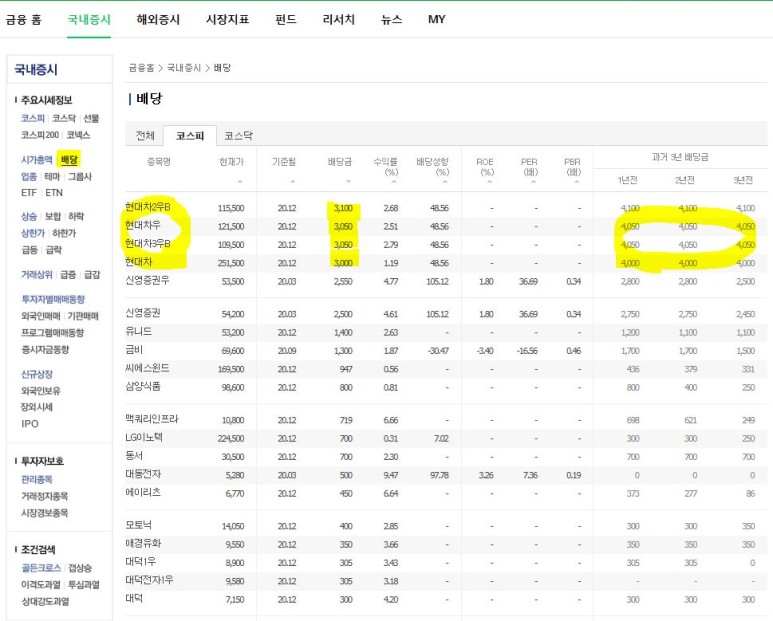This screenshot has width=773, height=621.
Task: Open the 투자자별매매동향 sidebar link
Action: [53, 299]
